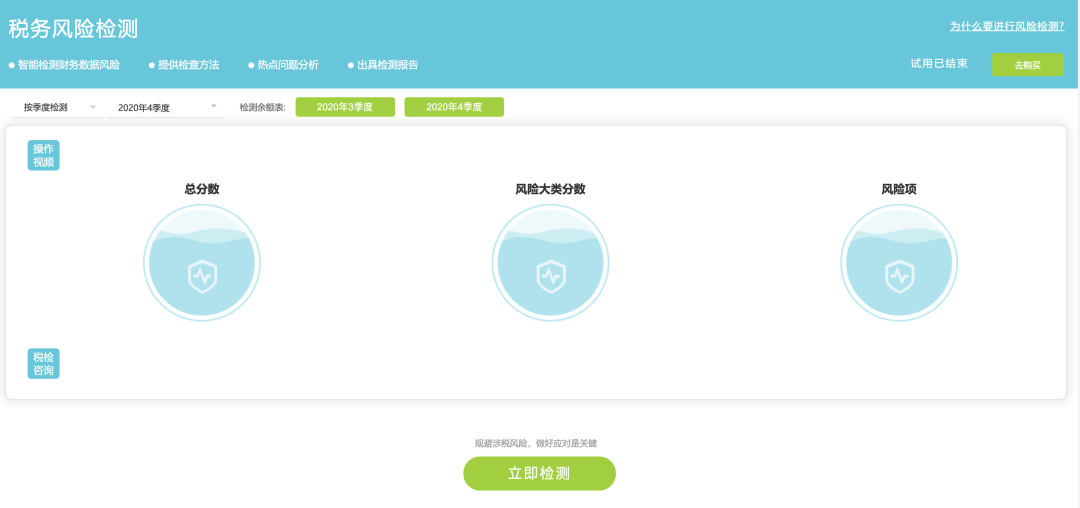Click the 智能检测财务数据风险 feature item

click(x=65, y=65)
